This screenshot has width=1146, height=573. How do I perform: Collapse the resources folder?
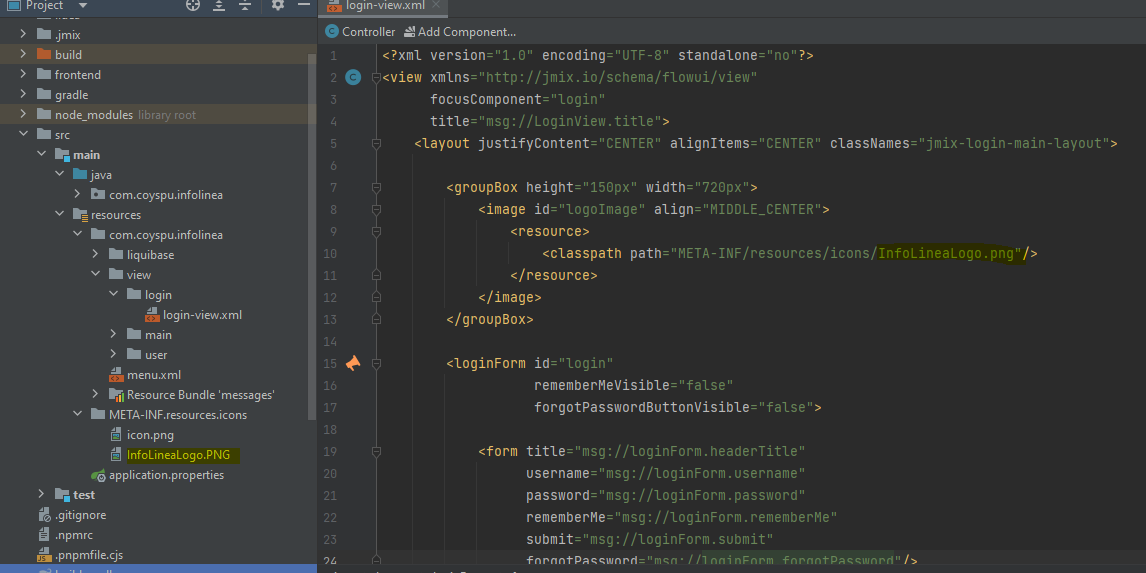point(59,215)
